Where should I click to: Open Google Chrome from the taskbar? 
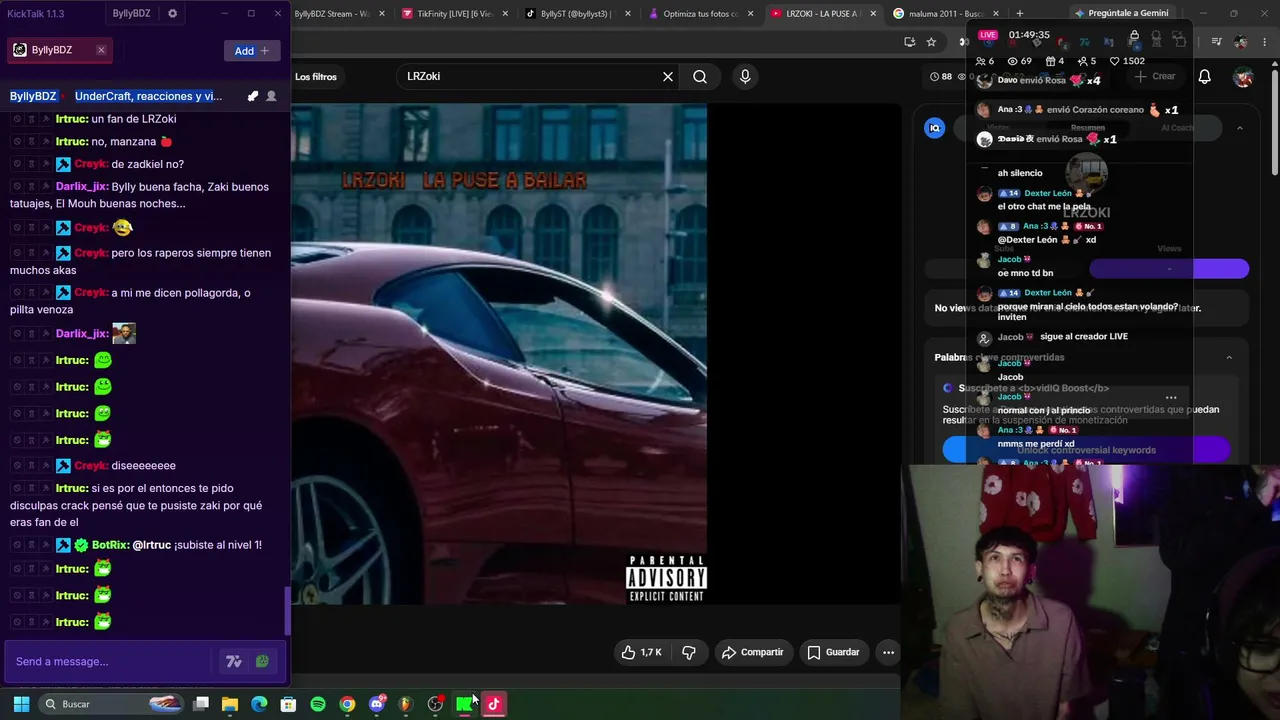click(x=347, y=704)
